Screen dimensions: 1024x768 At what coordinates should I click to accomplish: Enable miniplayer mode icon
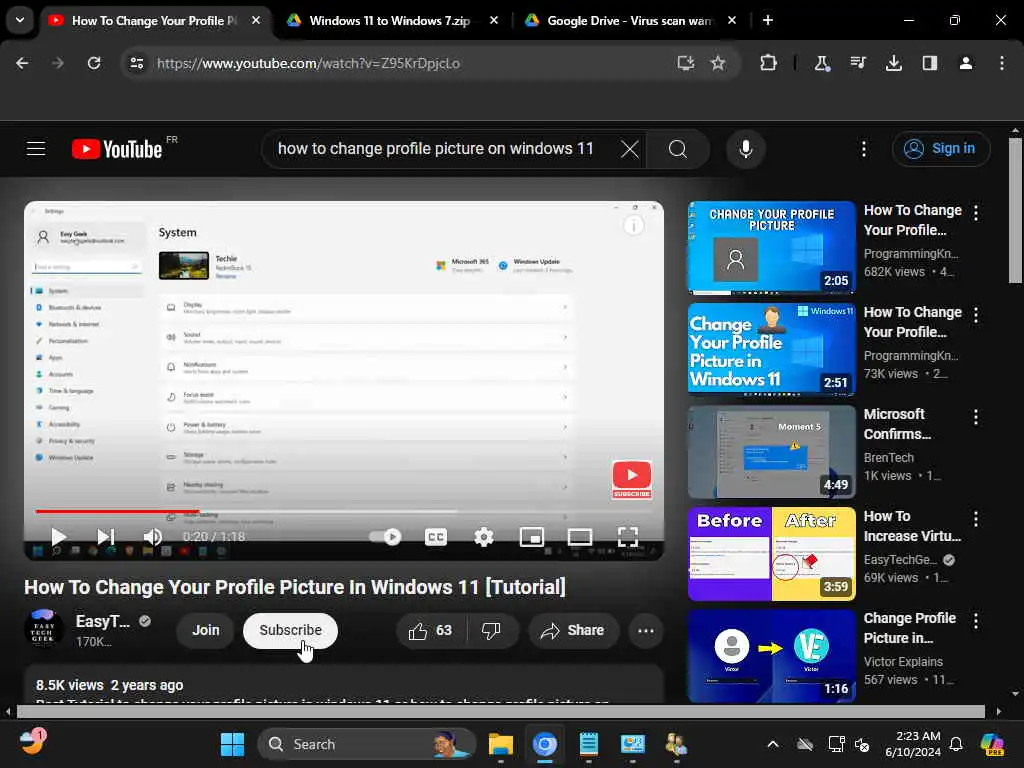coord(532,537)
